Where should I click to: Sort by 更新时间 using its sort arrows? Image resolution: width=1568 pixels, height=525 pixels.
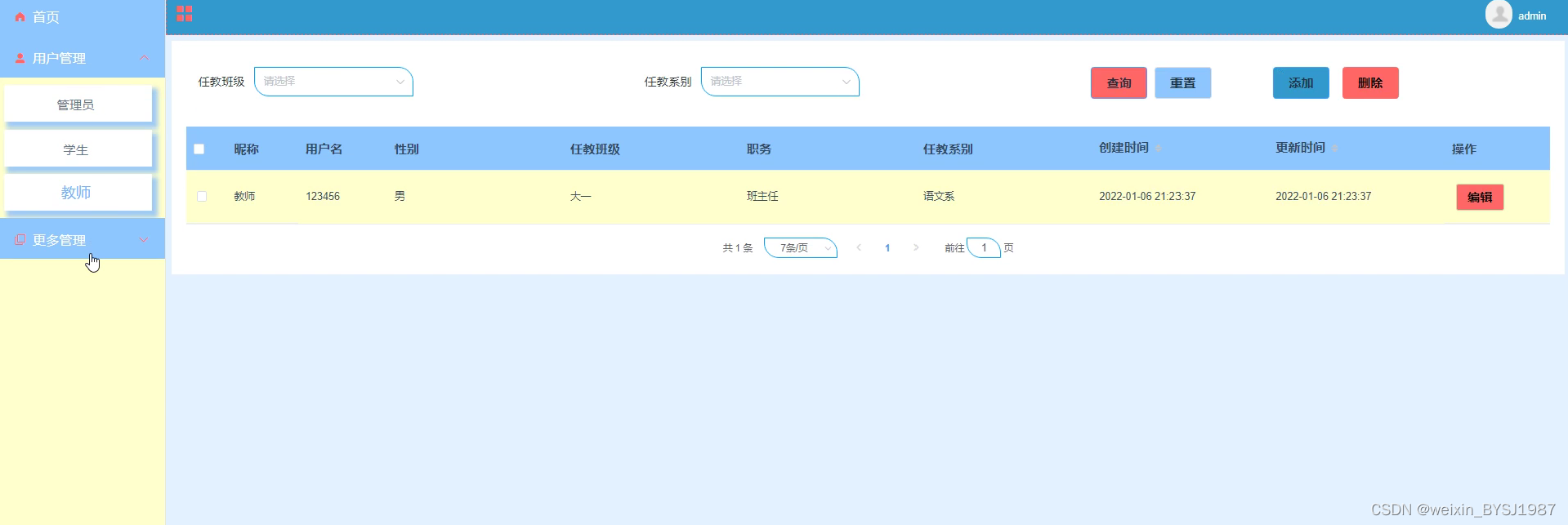[1334, 149]
